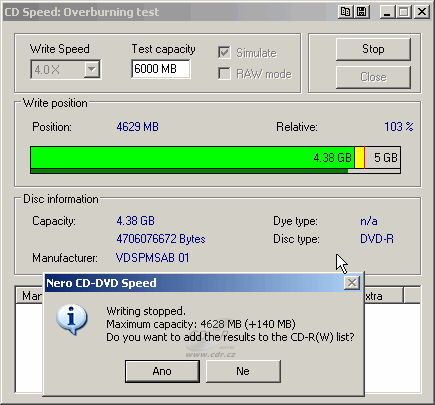This screenshot has height=405, width=435.
Task: Close the Overburning test window
Action: (x=422, y=12)
